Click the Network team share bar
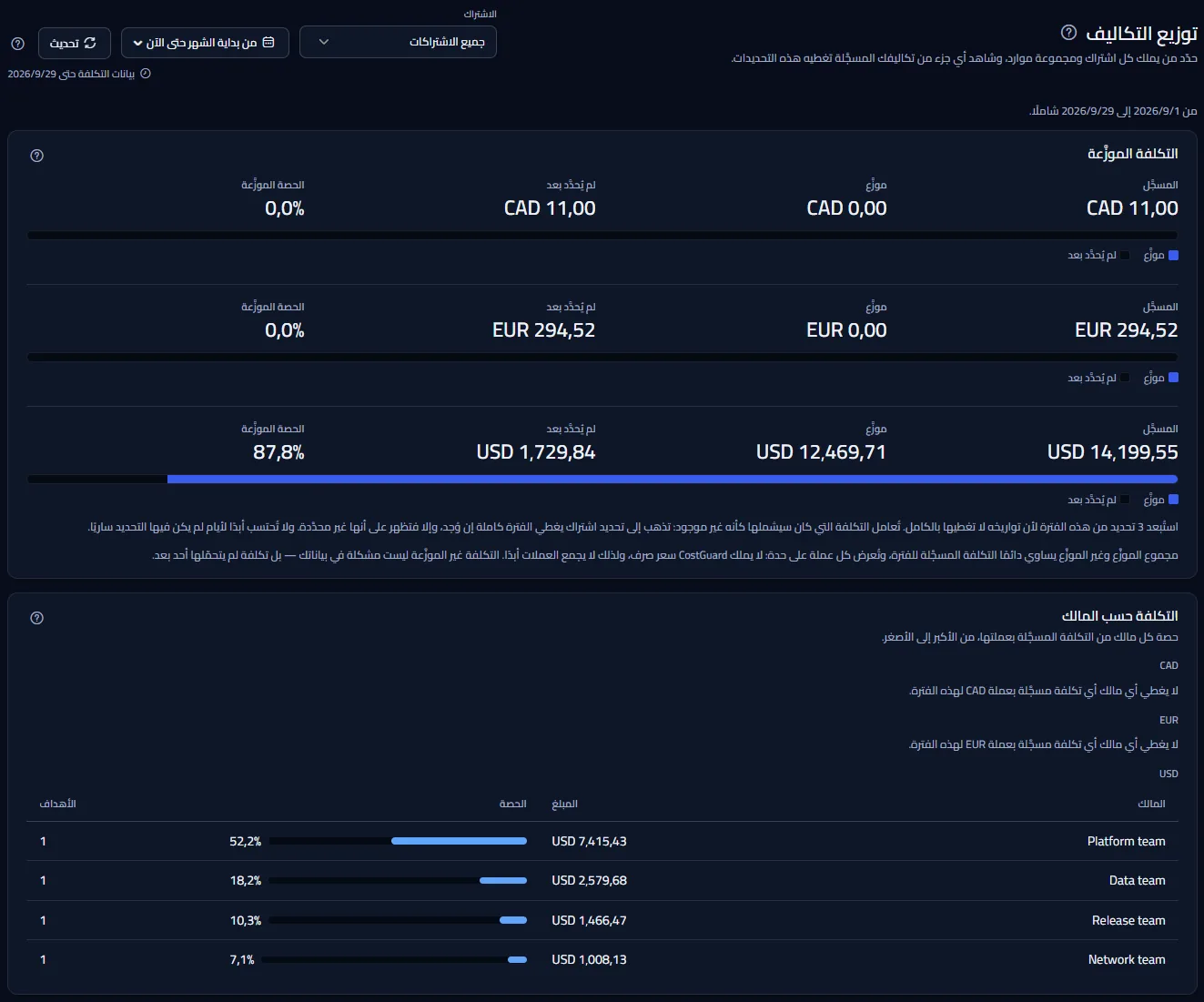 [394, 959]
